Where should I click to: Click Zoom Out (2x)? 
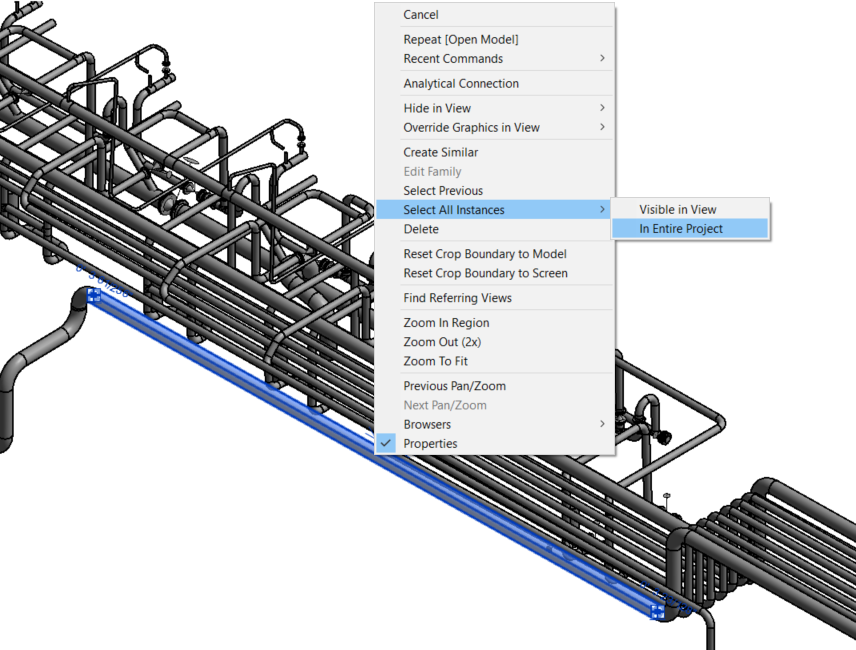point(442,342)
